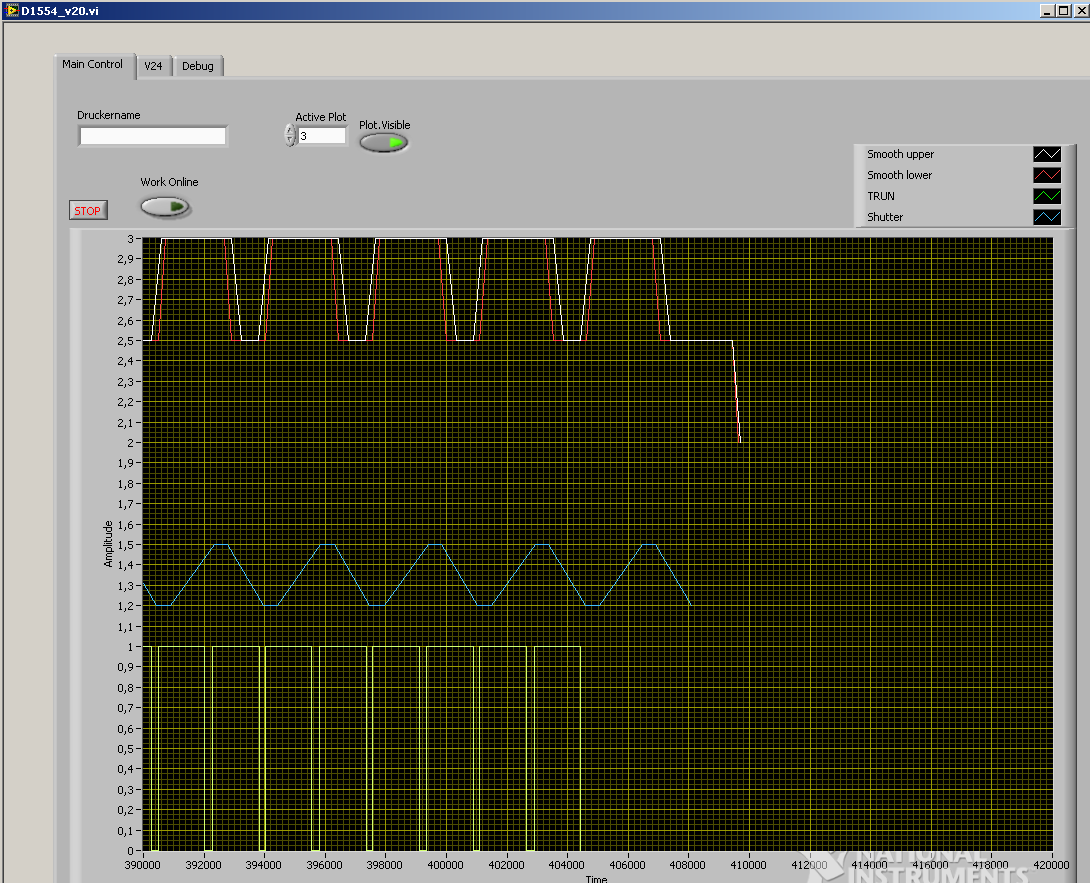
Task: Open the TRUN plot legend icon
Action: tap(1046, 196)
